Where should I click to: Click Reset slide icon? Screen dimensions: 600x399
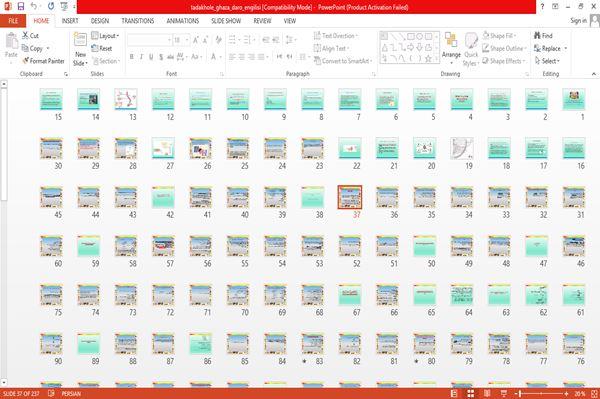coord(95,48)
